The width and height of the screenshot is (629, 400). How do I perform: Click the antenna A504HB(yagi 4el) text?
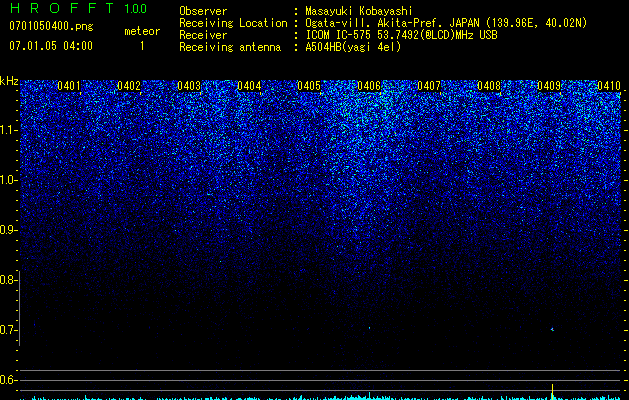(353, 47)
